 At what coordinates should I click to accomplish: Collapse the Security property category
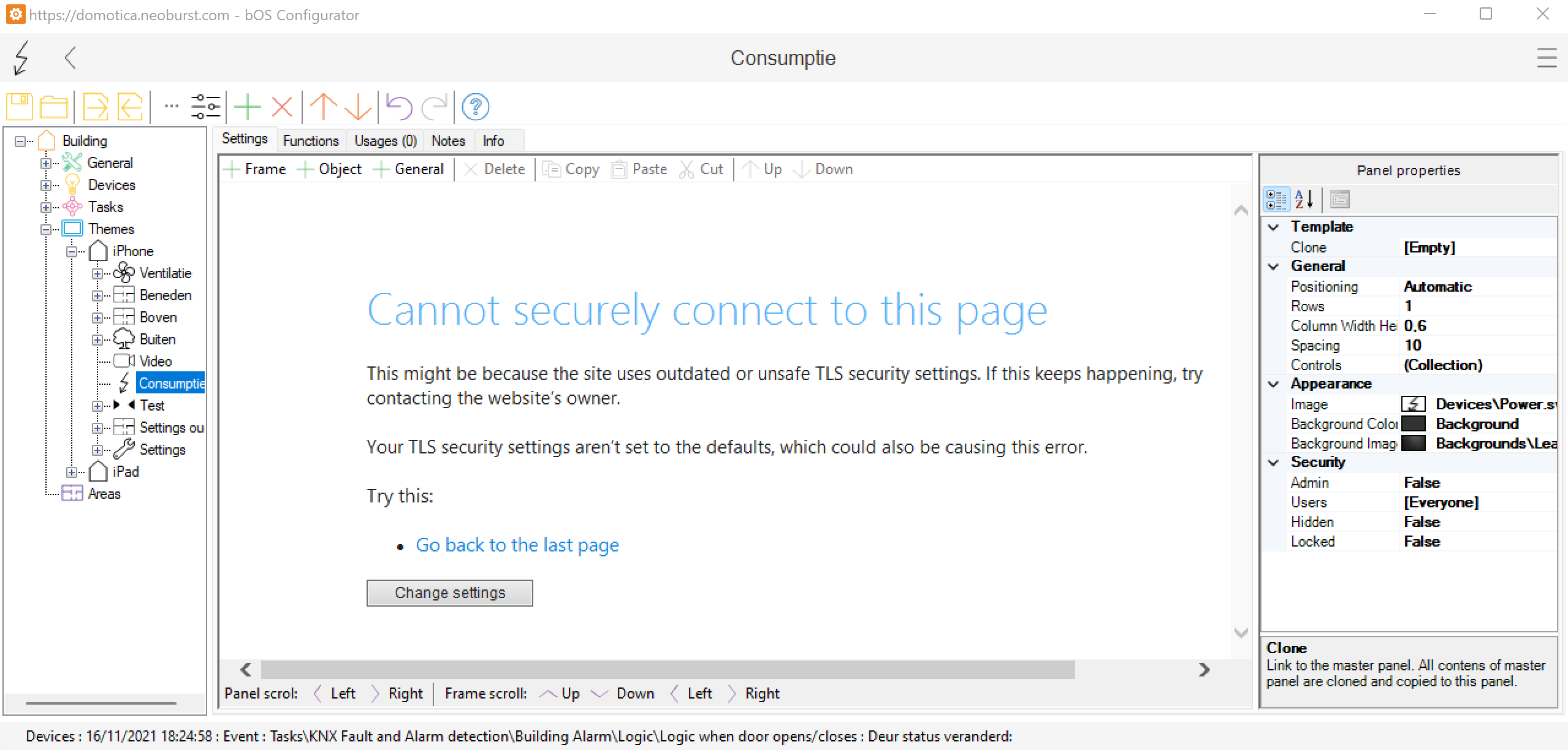(x=1274, y=463)
